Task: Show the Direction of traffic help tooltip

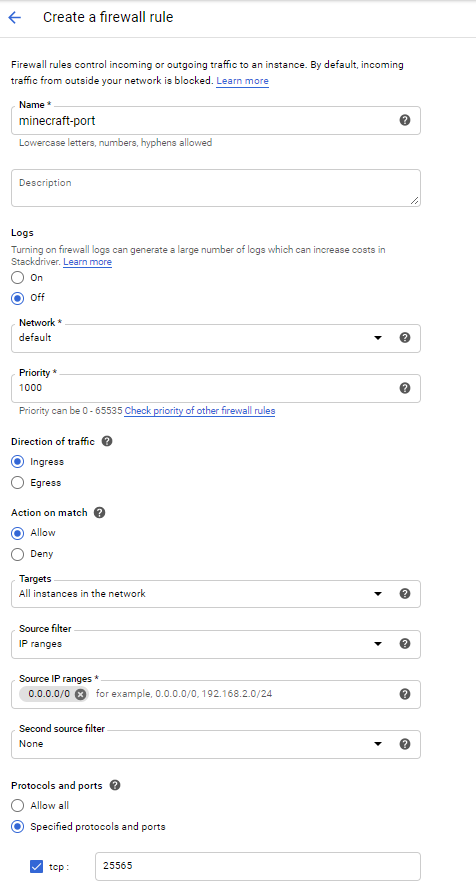Action: 107,441
